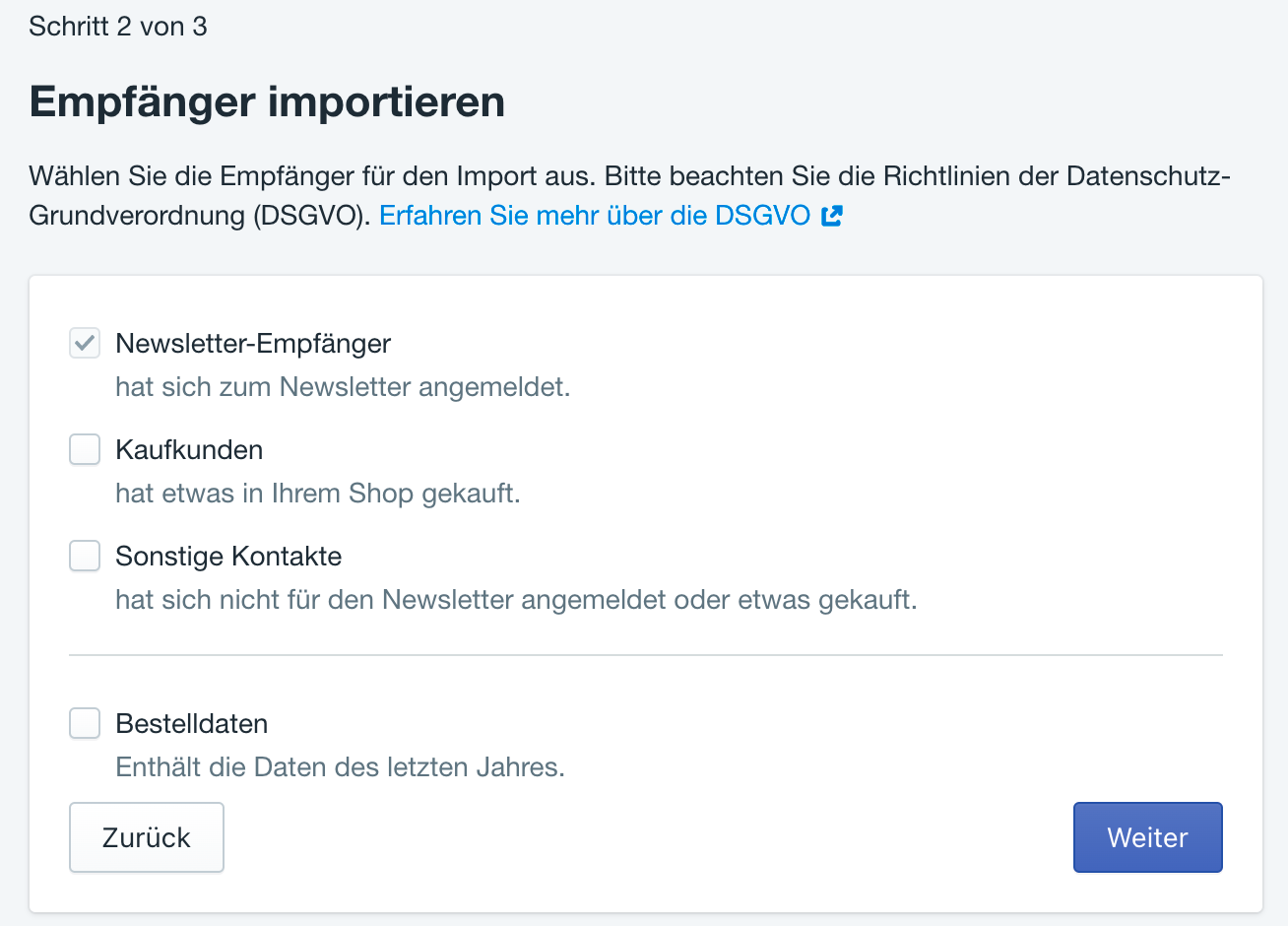Click 'Enthält die Daten des letzten Jahres' text

tap(340, 767)
